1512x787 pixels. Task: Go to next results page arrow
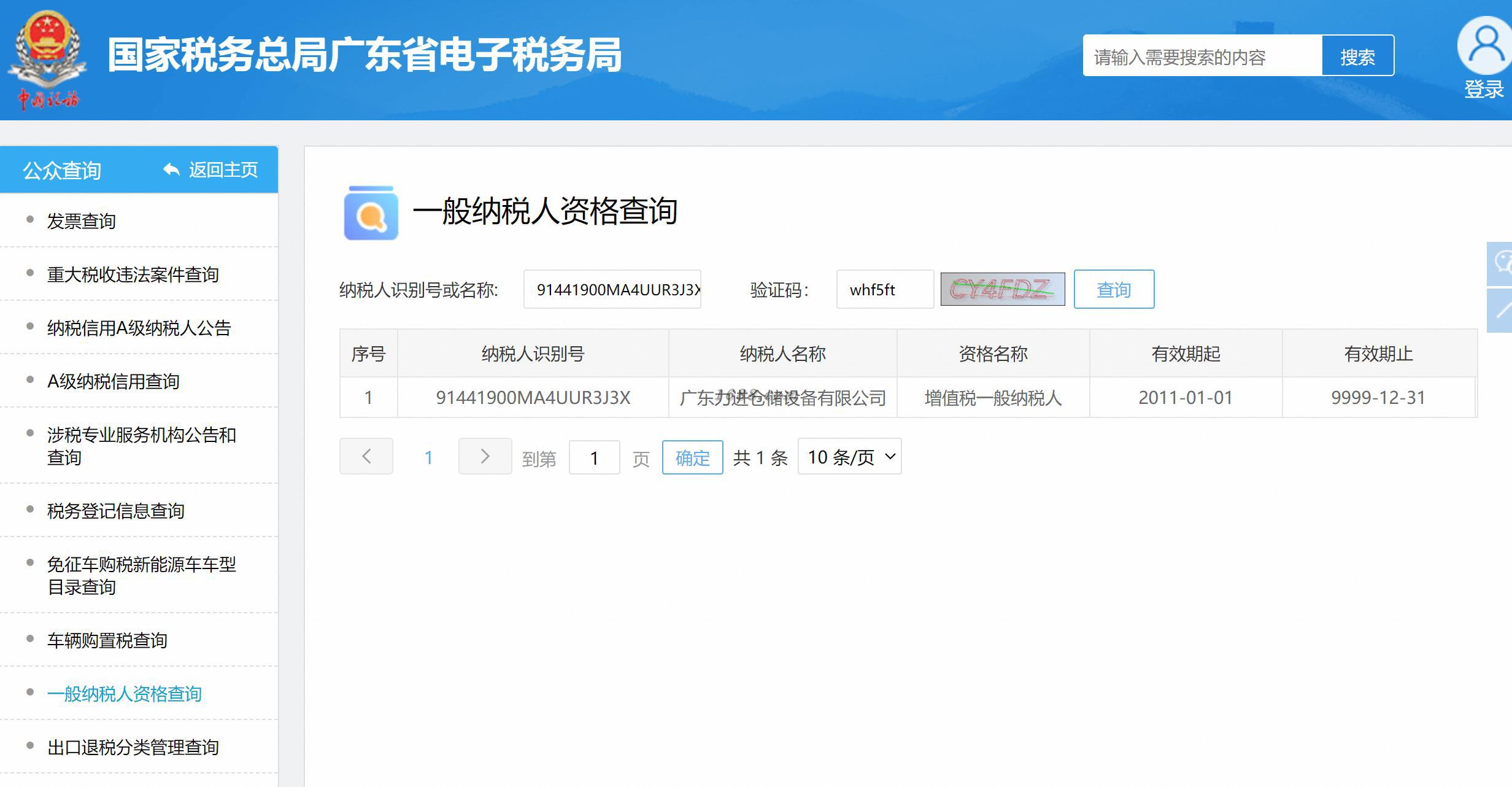click(485, 456)
